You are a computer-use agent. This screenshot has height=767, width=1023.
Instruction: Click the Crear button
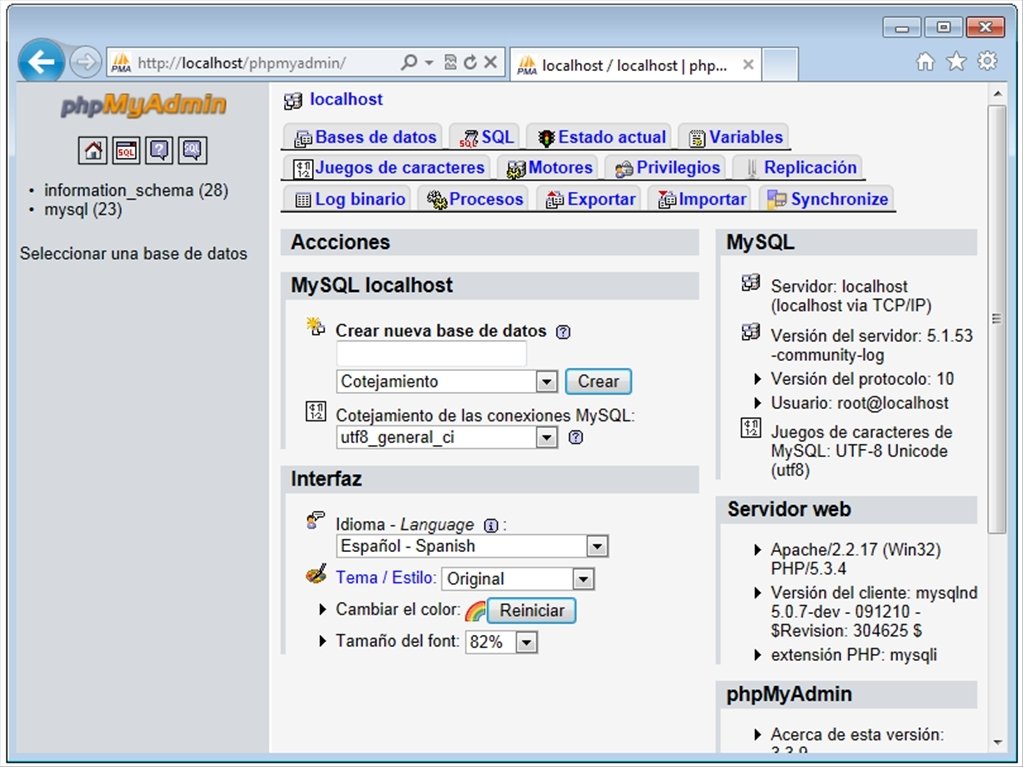click(x=598, y=382)
